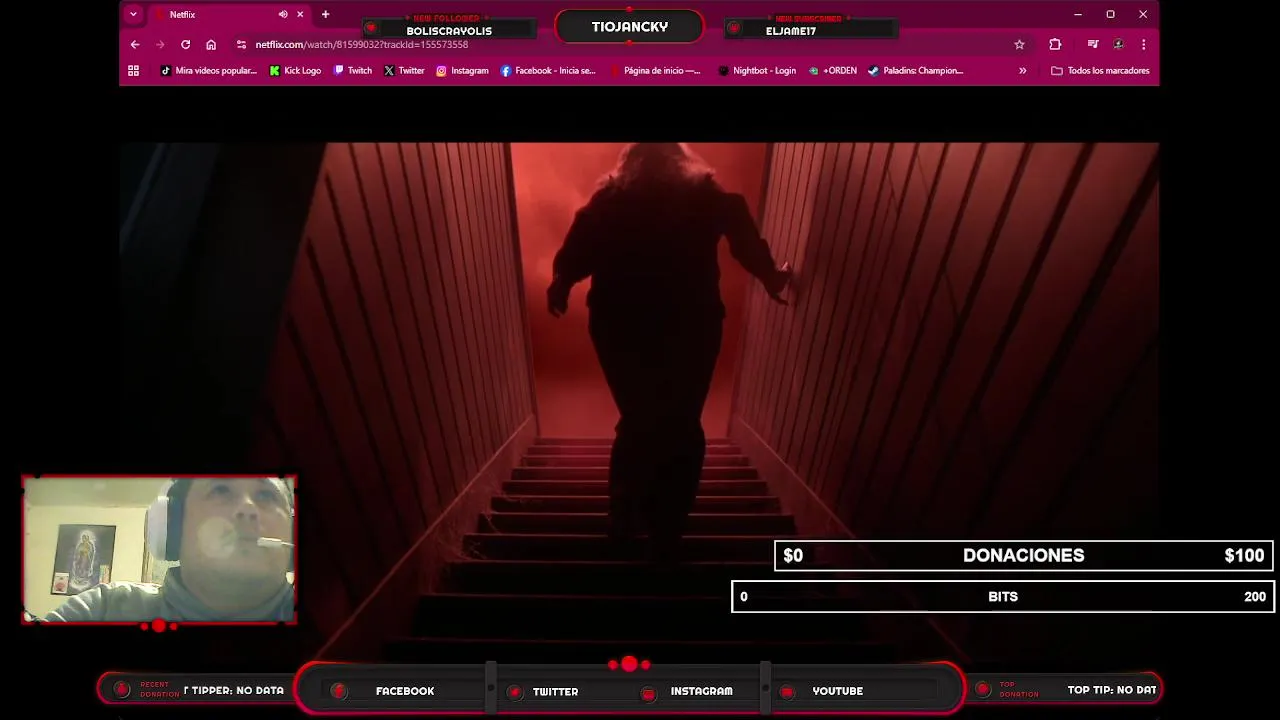Go forward to next page
Image resolution: width=1280 pixels, height=720 pixels.
(160, 44)
